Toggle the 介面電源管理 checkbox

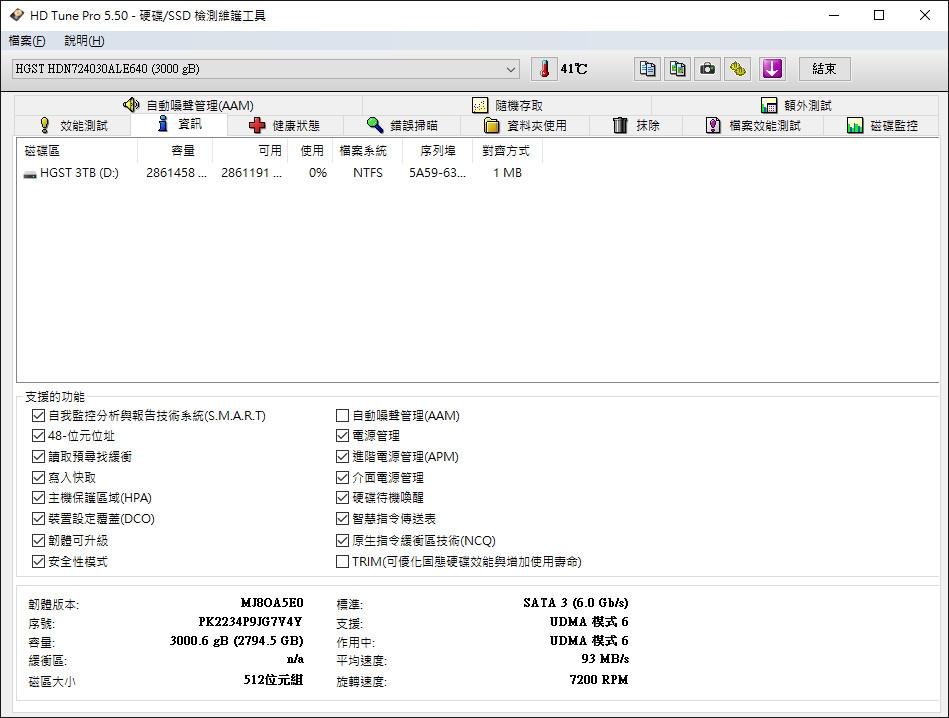click(x=342, y=478)
